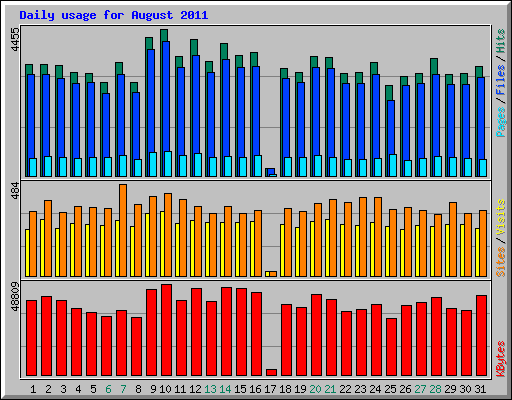Click the Sites legend label

point(501,262)
